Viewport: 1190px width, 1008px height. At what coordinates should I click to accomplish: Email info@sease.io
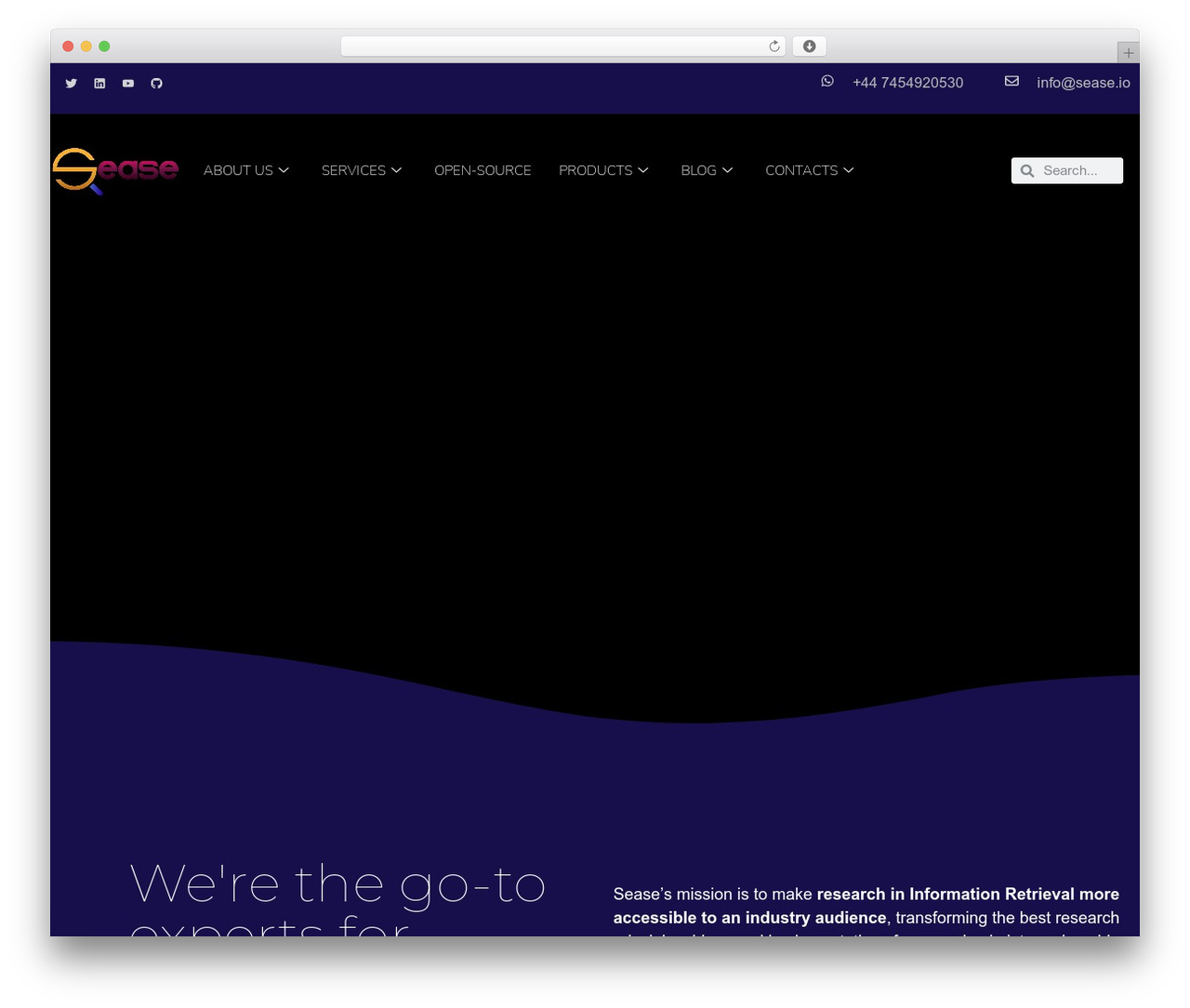tap(1083, 83)
